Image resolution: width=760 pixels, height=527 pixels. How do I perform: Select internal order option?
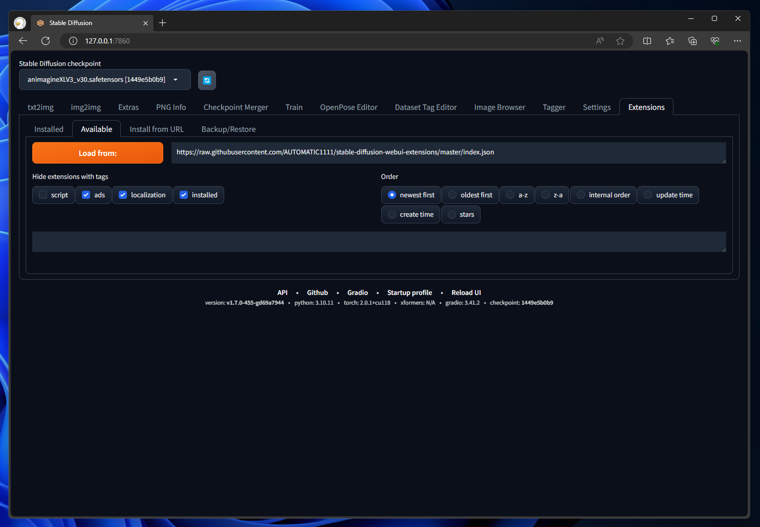click(603, 195)
